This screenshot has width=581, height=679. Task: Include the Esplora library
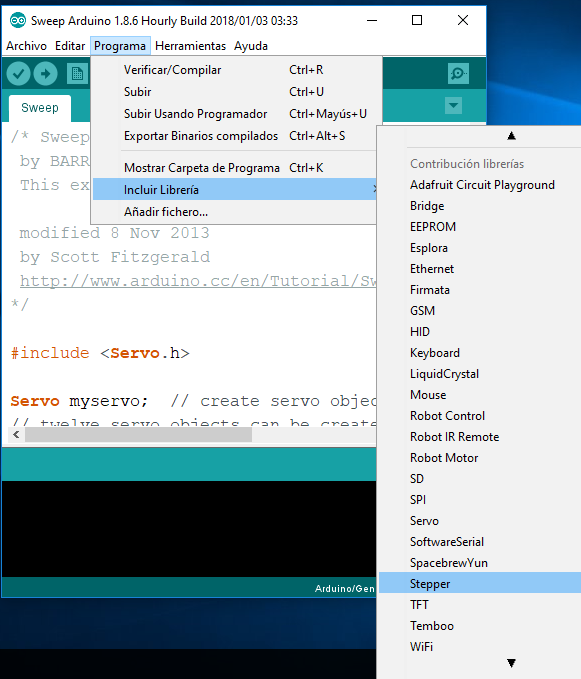(x=480, y=248)
